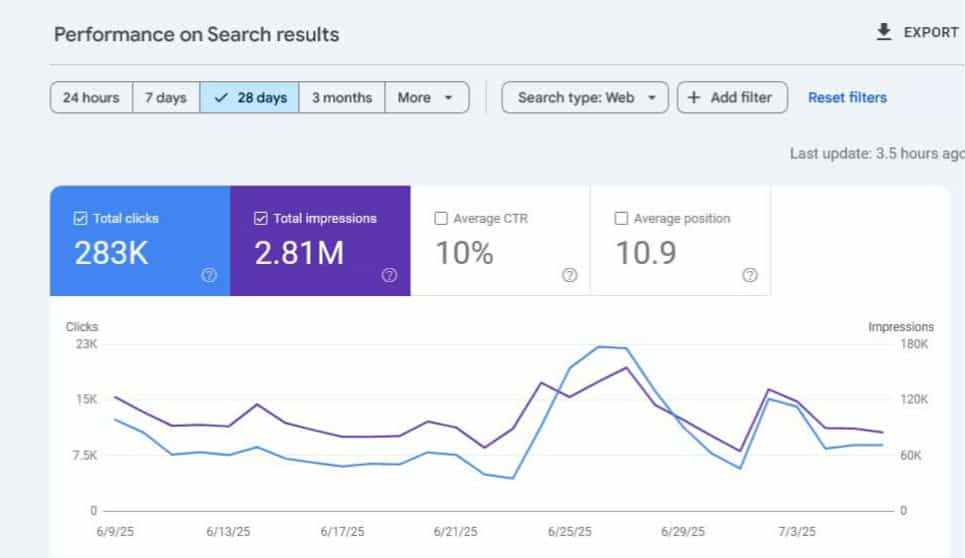Expand the Search type: Web dropdown
Image resolution: width=965 pixels, height=558 pixels.
click(585, 98)
